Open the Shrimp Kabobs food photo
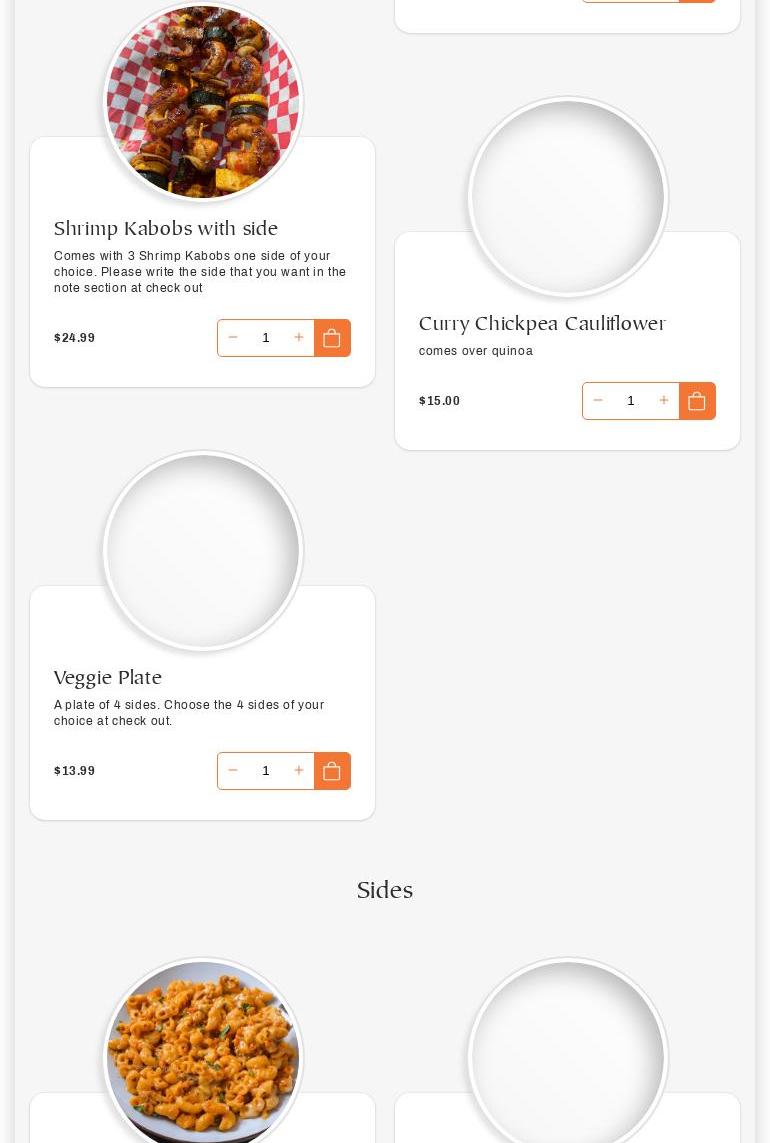The image size is (770, 1143). point(203,101)
